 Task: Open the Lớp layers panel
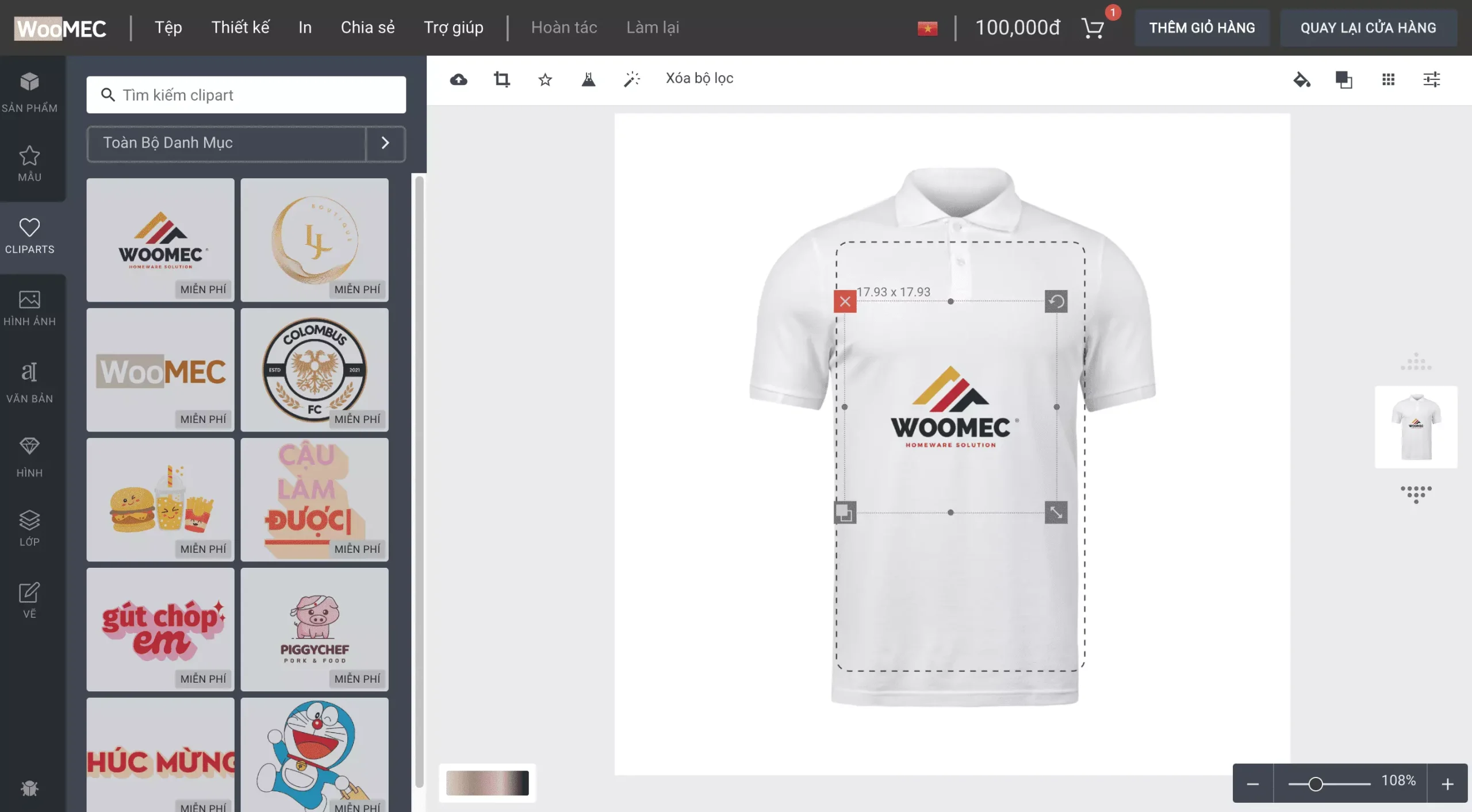(x=29, y=528)
